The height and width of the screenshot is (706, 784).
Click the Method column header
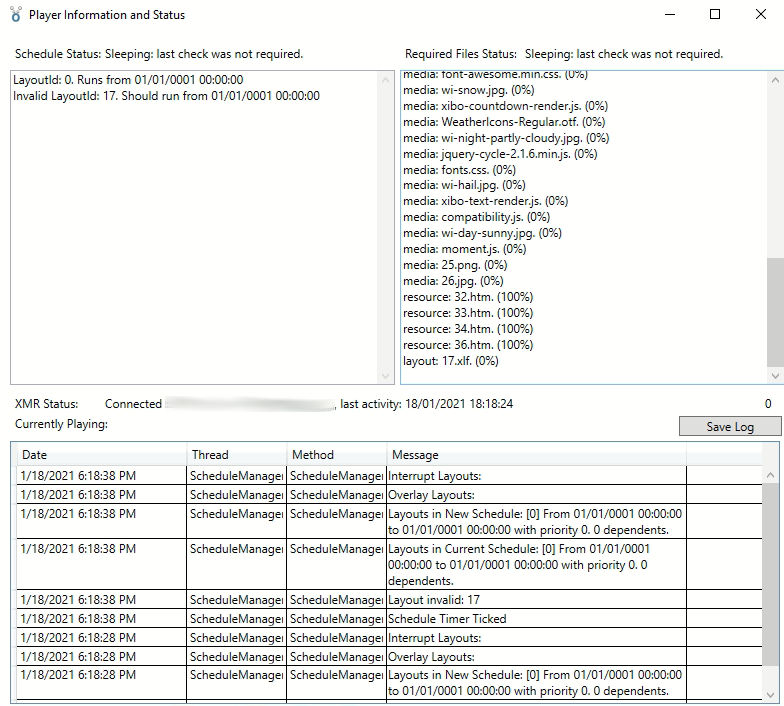335,455
